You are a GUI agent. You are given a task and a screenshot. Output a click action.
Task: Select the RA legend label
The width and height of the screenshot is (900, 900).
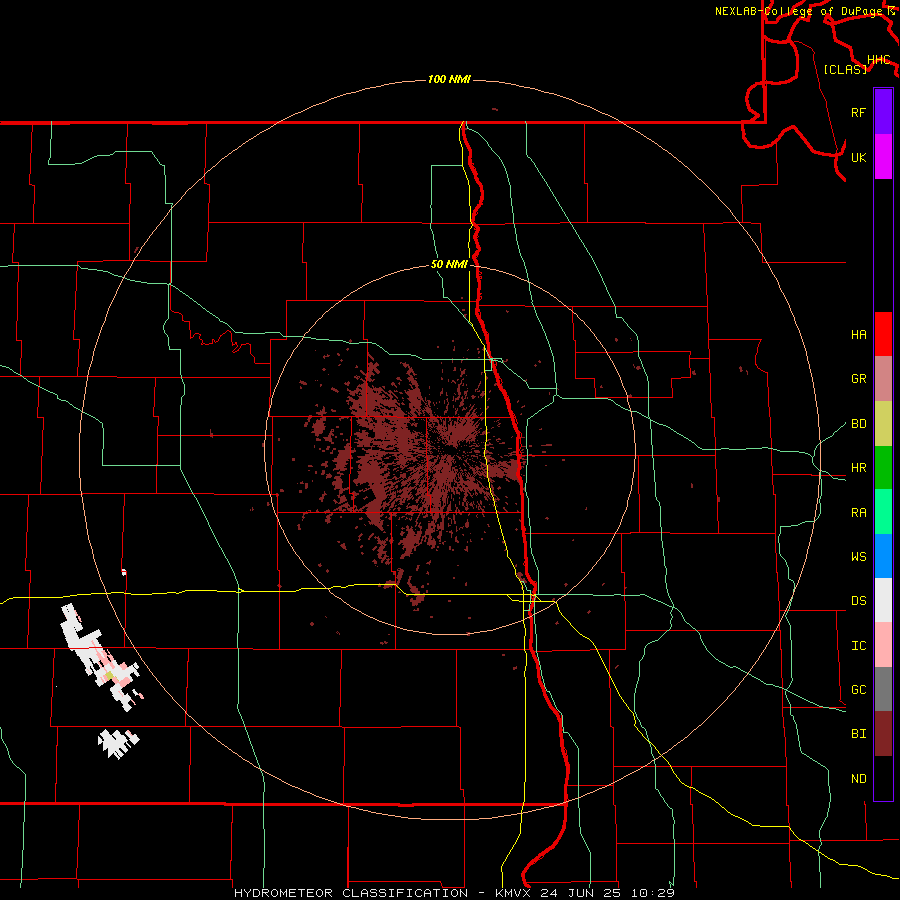click(x=858, y=513)
